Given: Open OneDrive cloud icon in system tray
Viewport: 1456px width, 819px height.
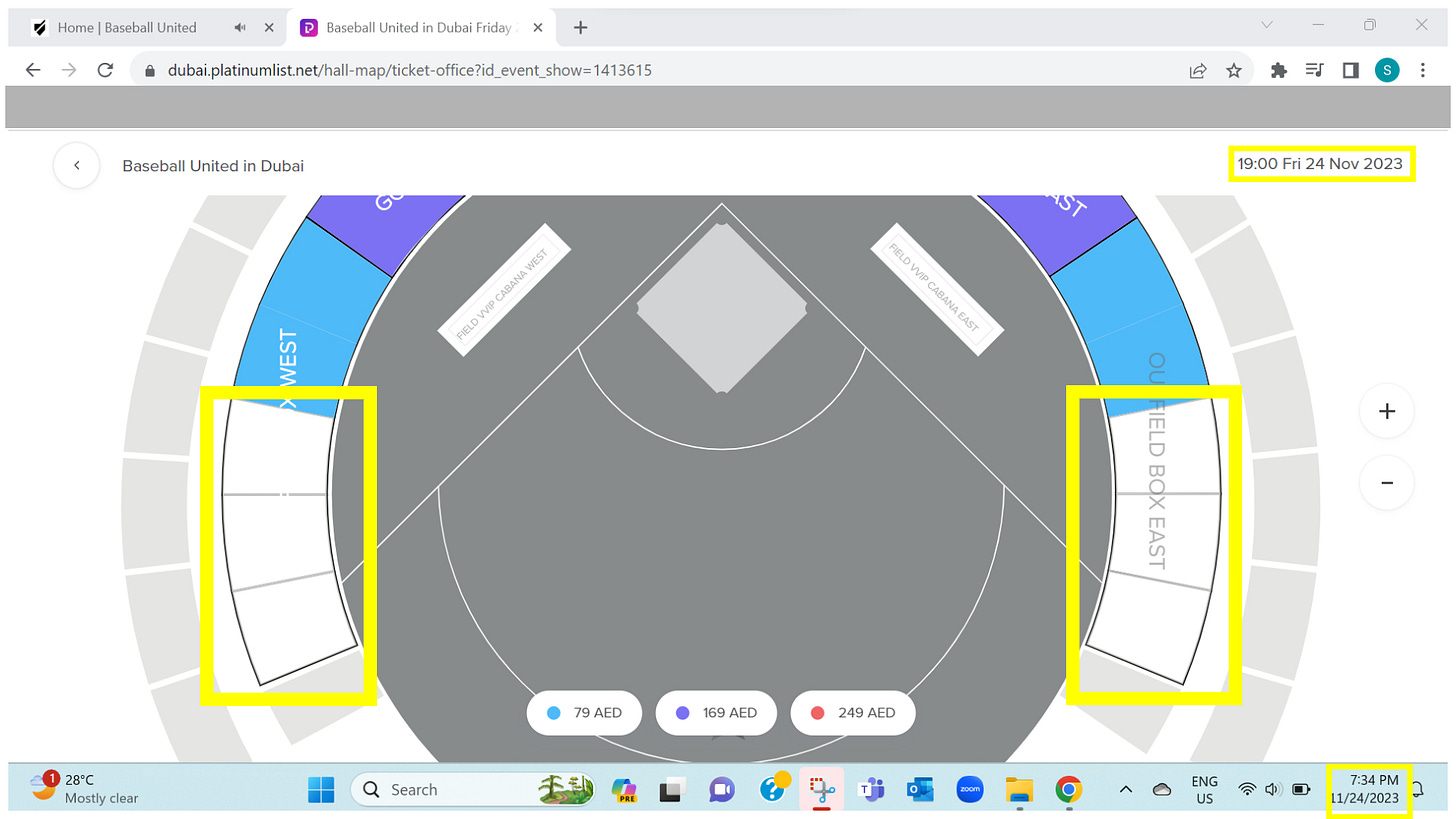Looking at the screenshot, I should [x=1162, y=790].
